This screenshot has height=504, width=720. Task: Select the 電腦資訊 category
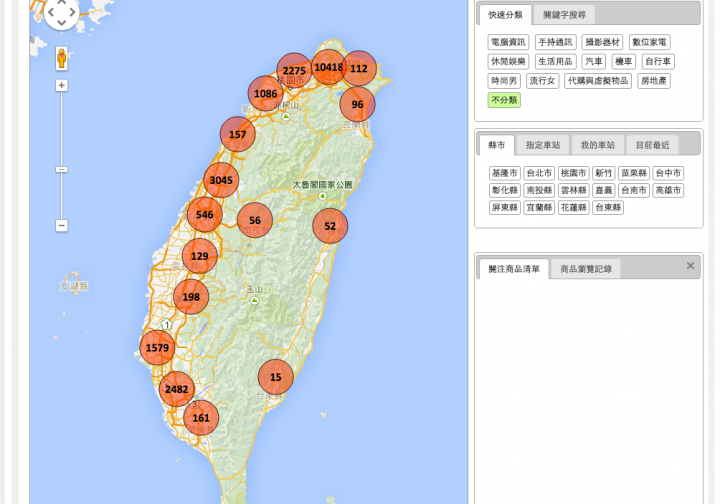508,42
